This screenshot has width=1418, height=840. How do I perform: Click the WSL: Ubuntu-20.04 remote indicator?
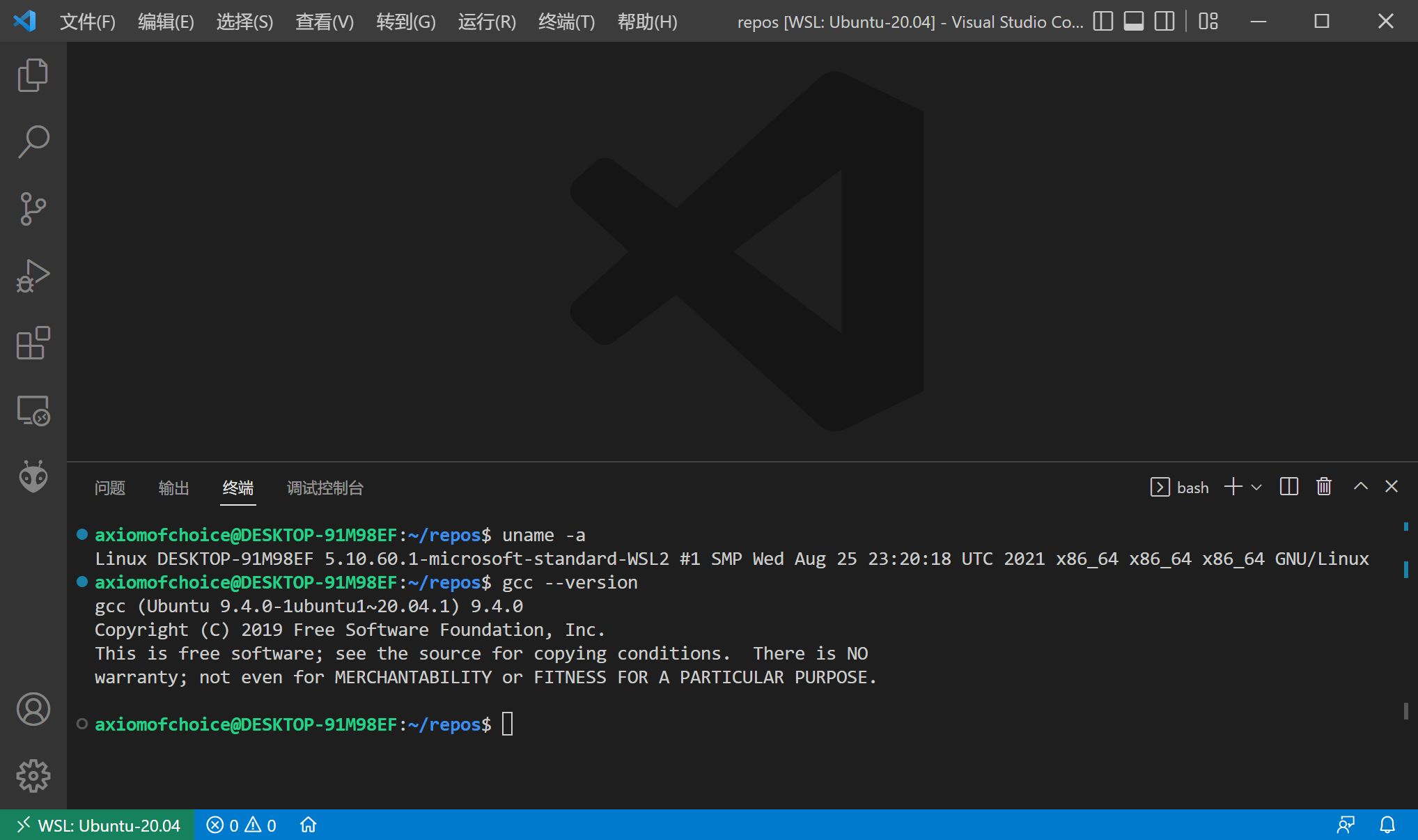pos(98,825)
